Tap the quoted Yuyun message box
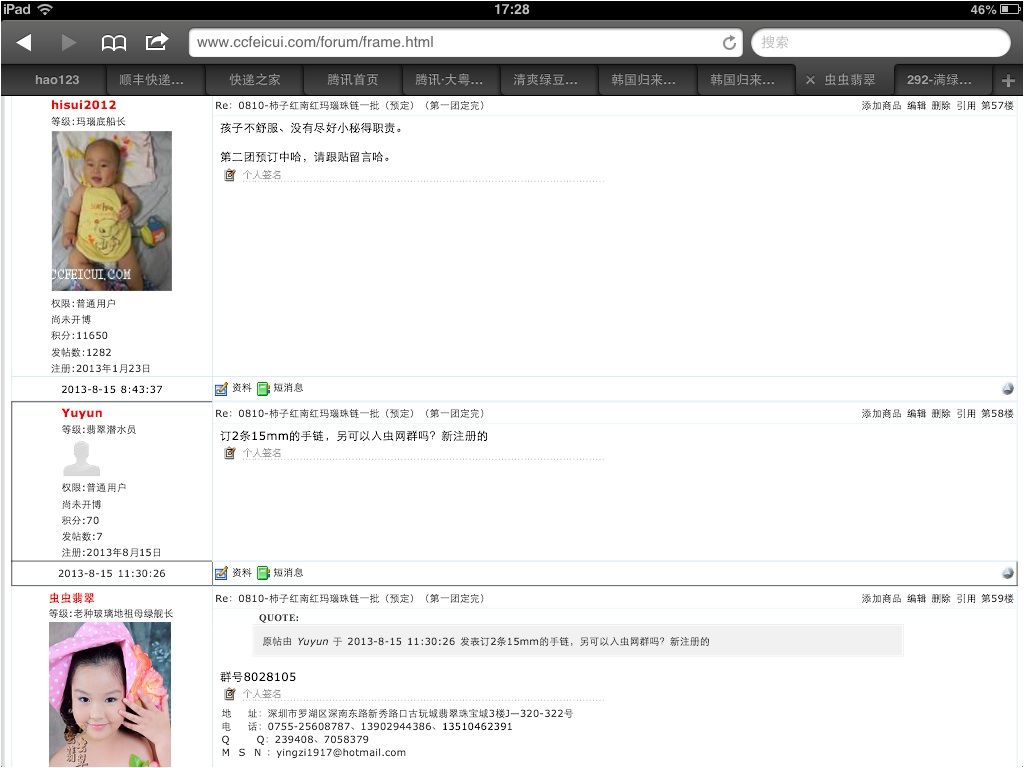The height and width of the screenshot is (768, 1024). [578, 641]
